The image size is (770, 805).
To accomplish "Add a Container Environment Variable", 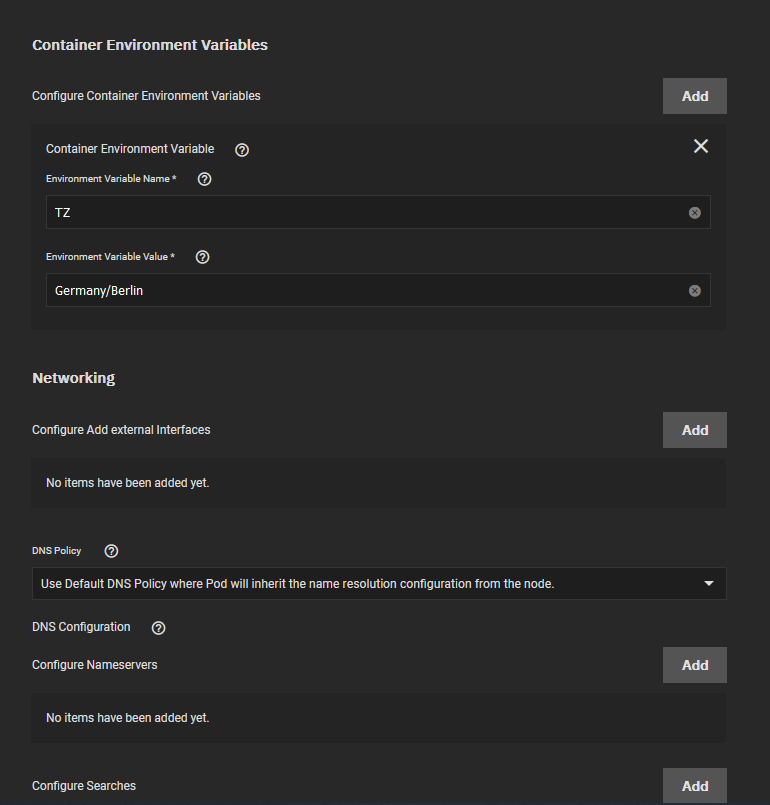I will click(x=695, y=96).
